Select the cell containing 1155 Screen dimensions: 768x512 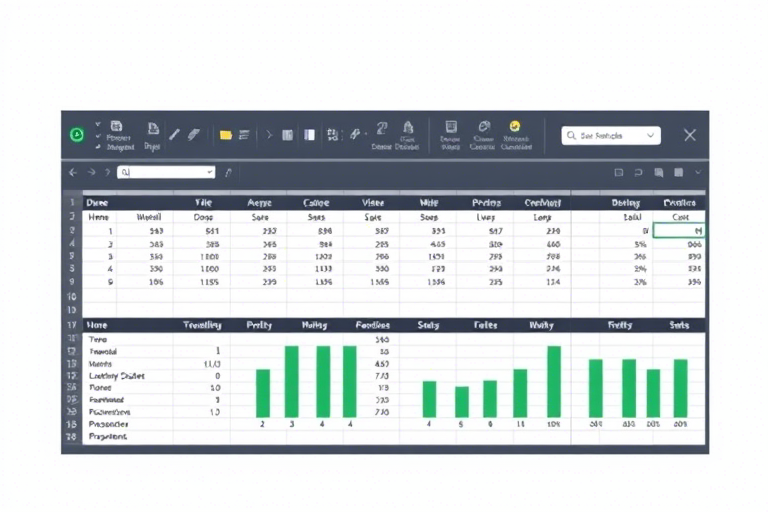201,282
